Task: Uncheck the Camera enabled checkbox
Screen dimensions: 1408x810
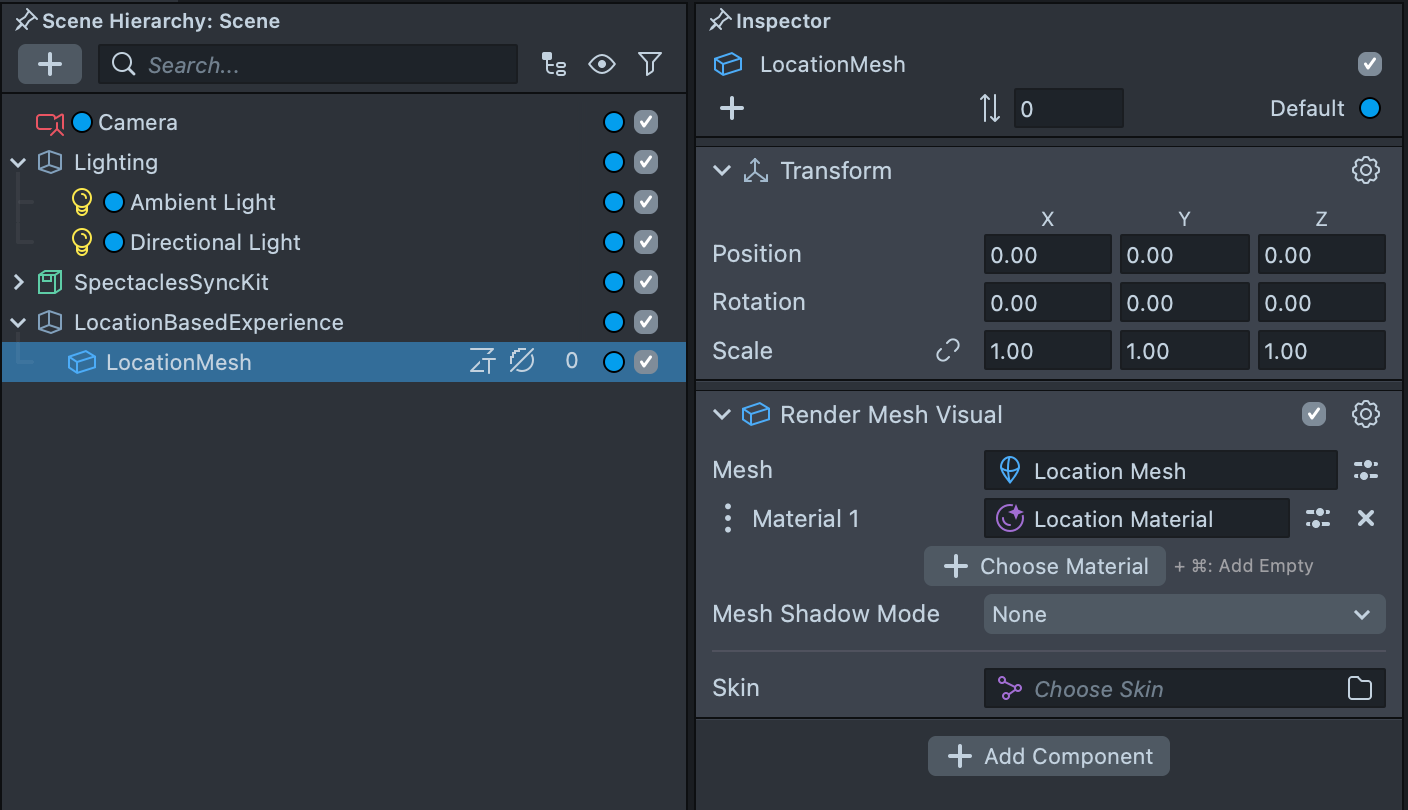Action: (646, 122)
